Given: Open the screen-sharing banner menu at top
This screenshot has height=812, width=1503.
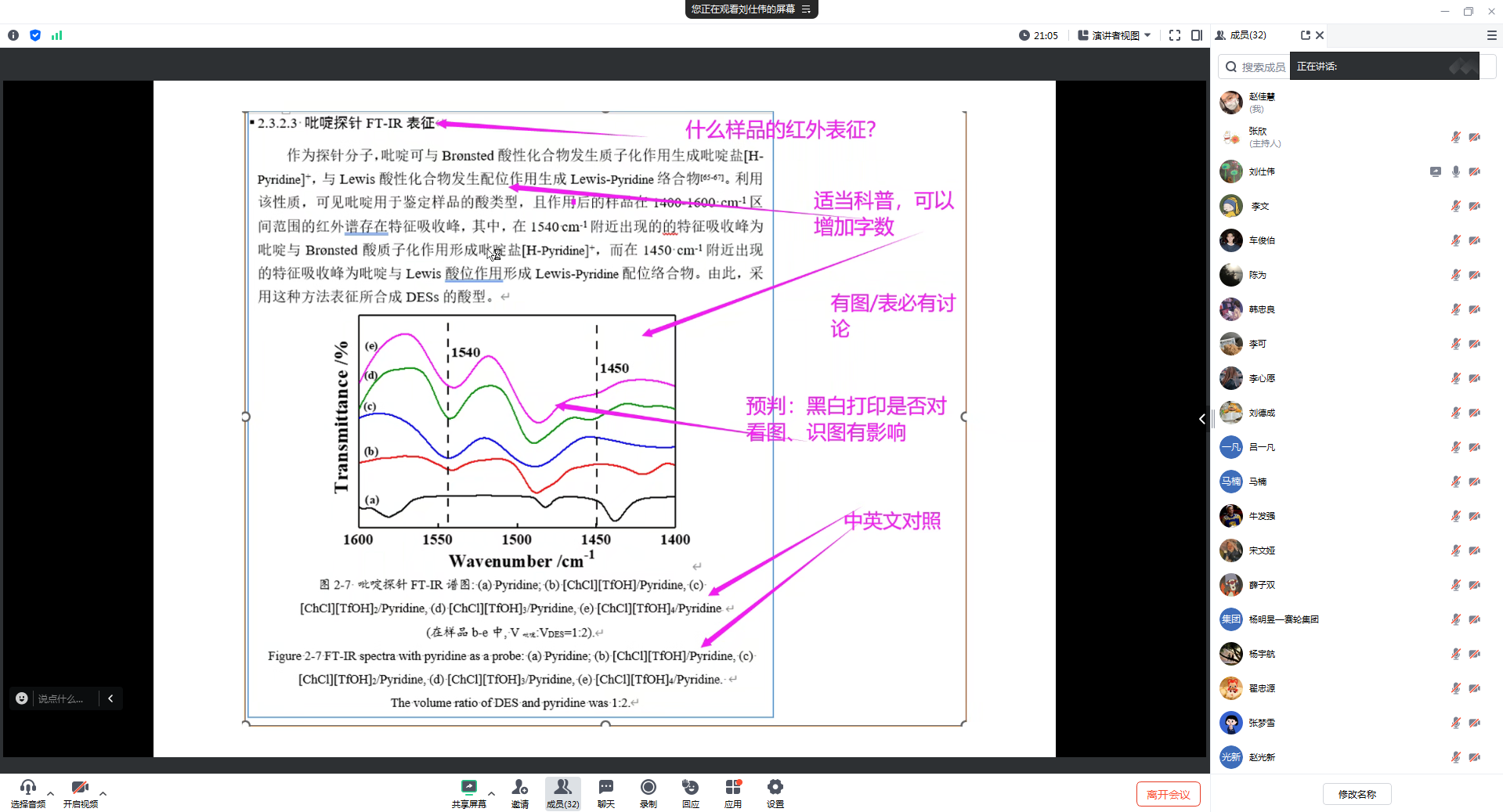Looking at the screenshot, I should coord(806,9).
